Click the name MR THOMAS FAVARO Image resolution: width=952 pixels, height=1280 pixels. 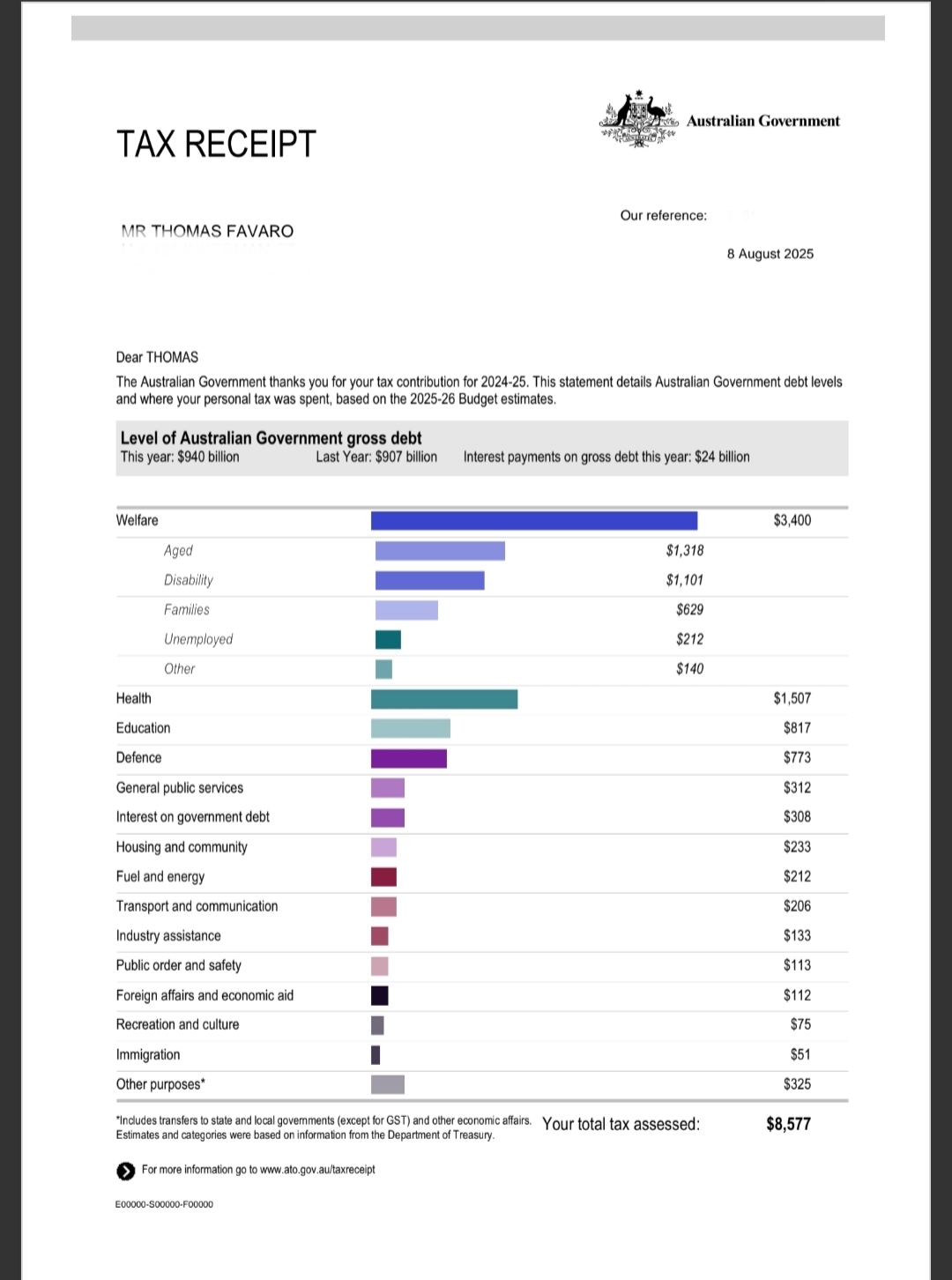pos(207,231)
